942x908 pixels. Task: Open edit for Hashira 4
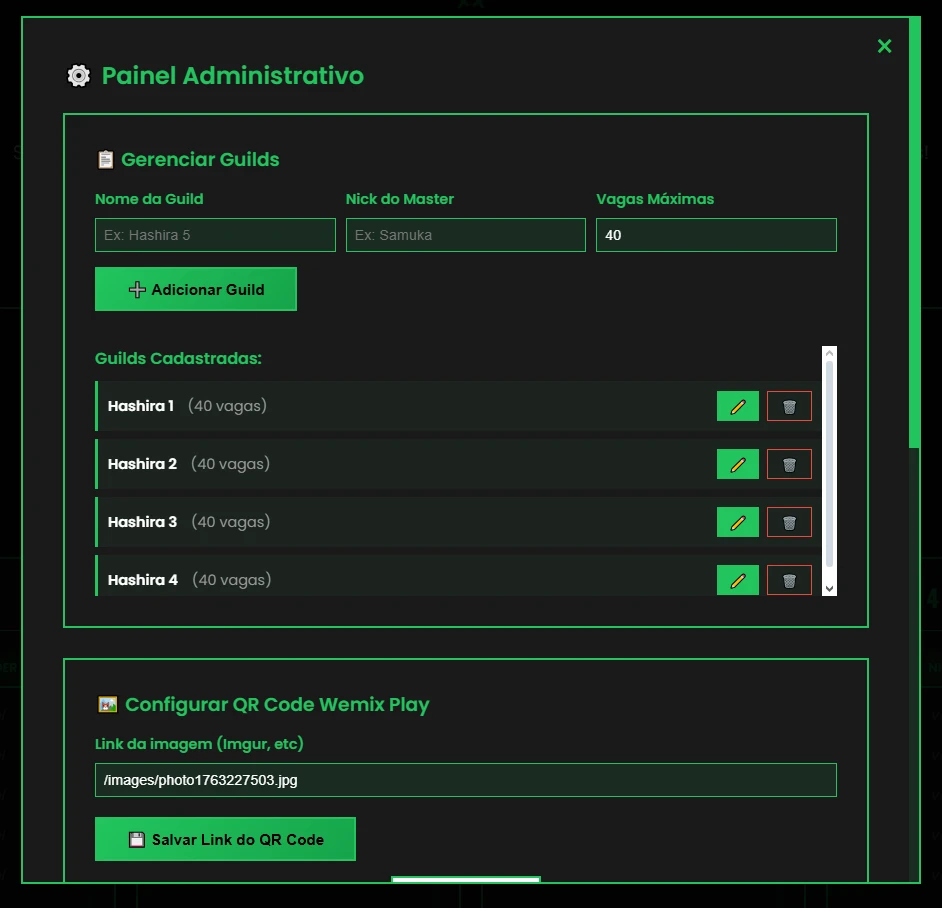pyautogui.click(x=737, y=580)
